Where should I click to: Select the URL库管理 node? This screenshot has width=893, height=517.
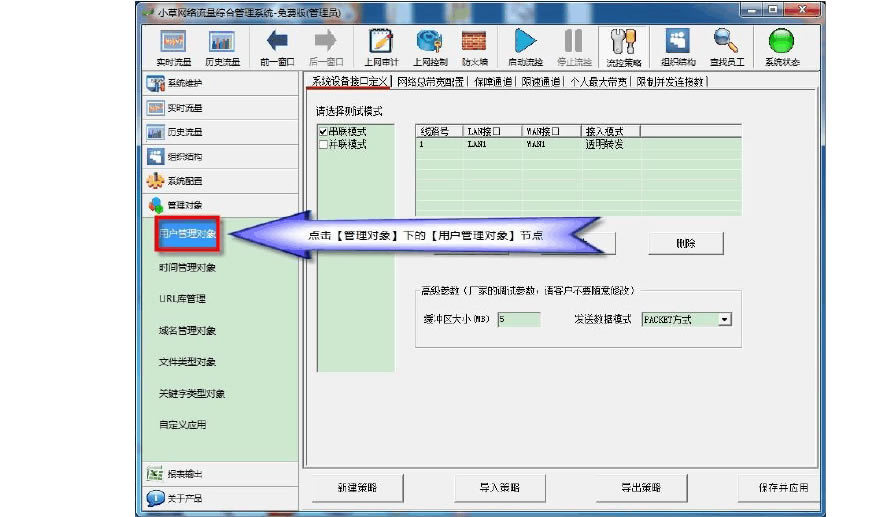coord(182,299)
